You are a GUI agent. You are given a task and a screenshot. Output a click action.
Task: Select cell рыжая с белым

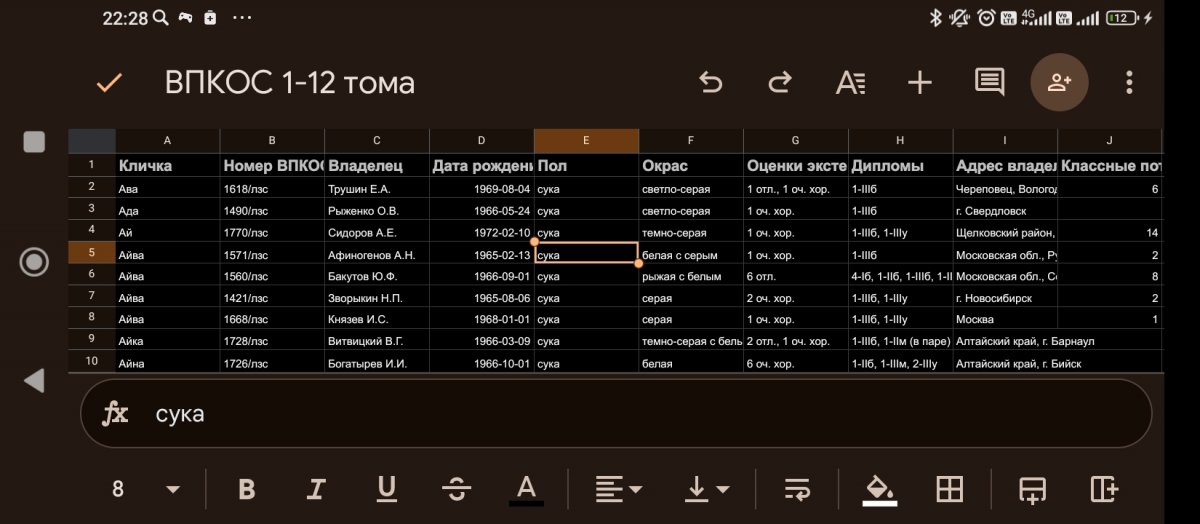[x=691, y=276]
